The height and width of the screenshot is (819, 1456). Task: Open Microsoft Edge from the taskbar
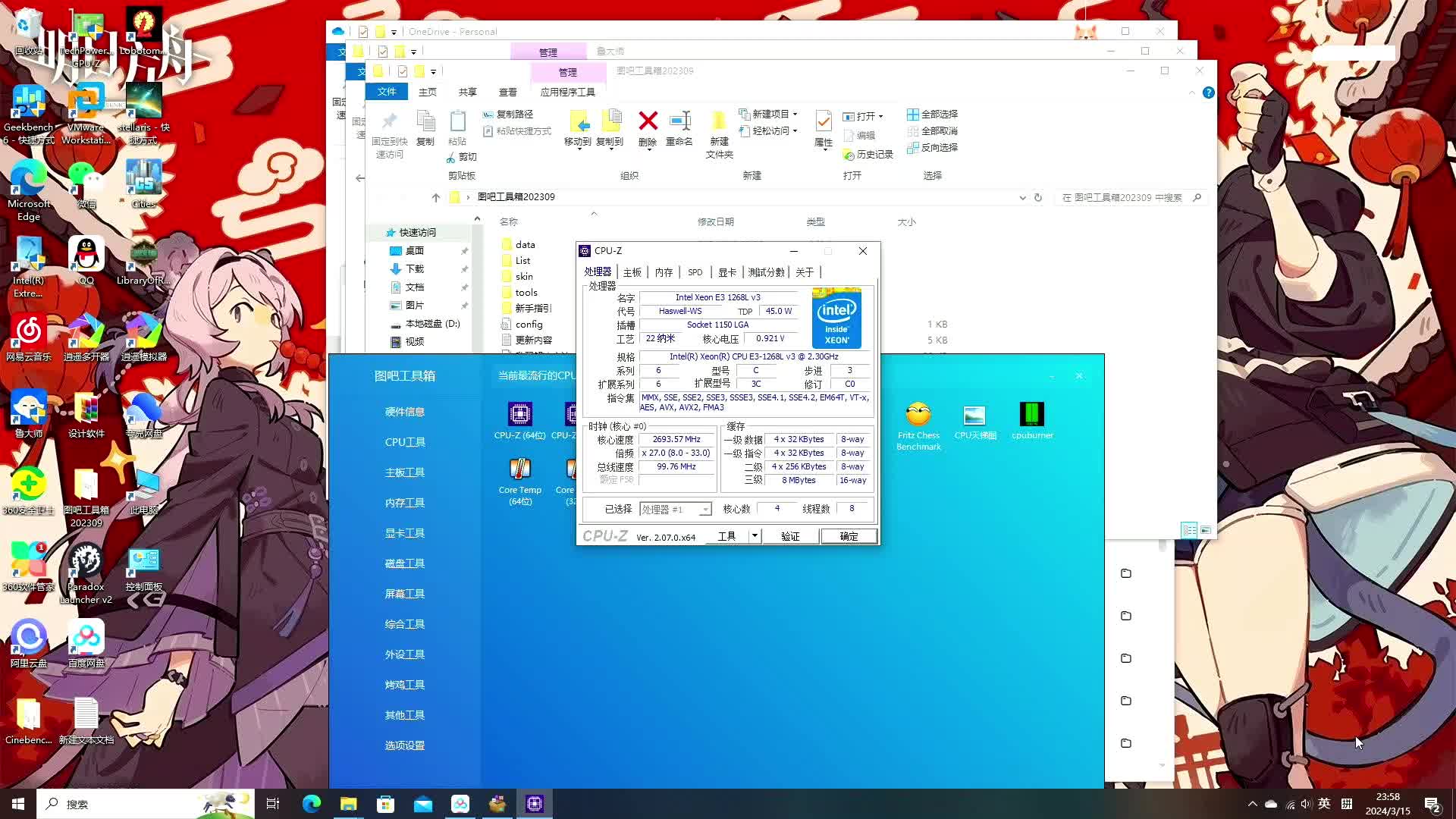coord(312,804)
